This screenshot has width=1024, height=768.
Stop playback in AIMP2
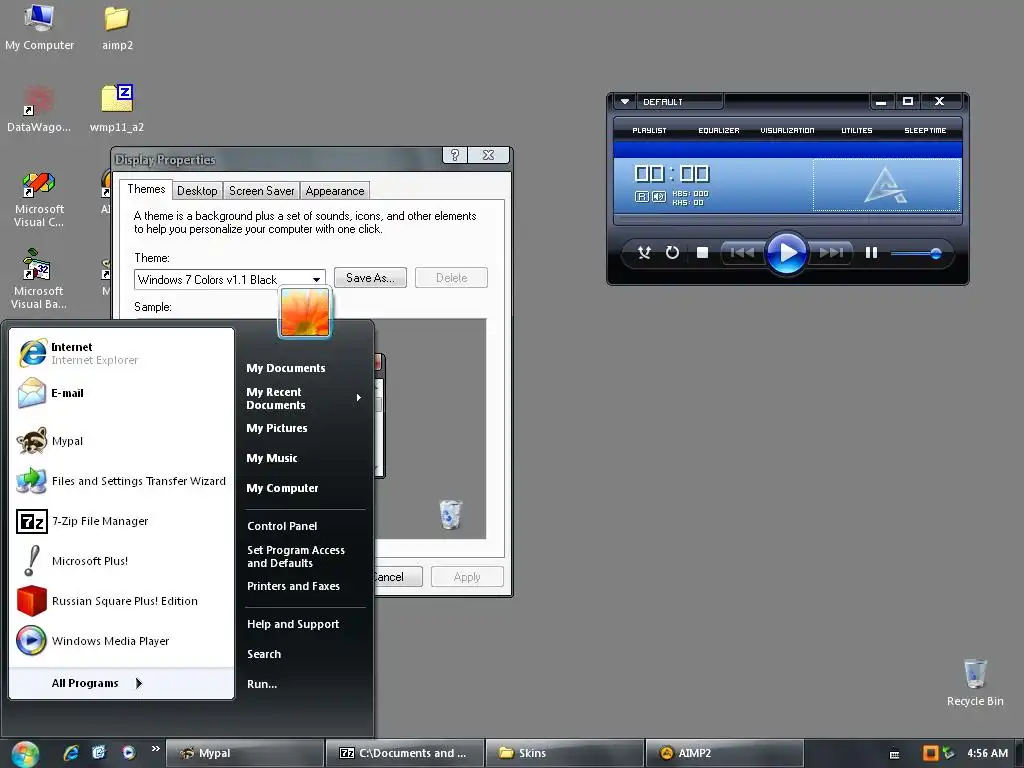tap(703, 252)
